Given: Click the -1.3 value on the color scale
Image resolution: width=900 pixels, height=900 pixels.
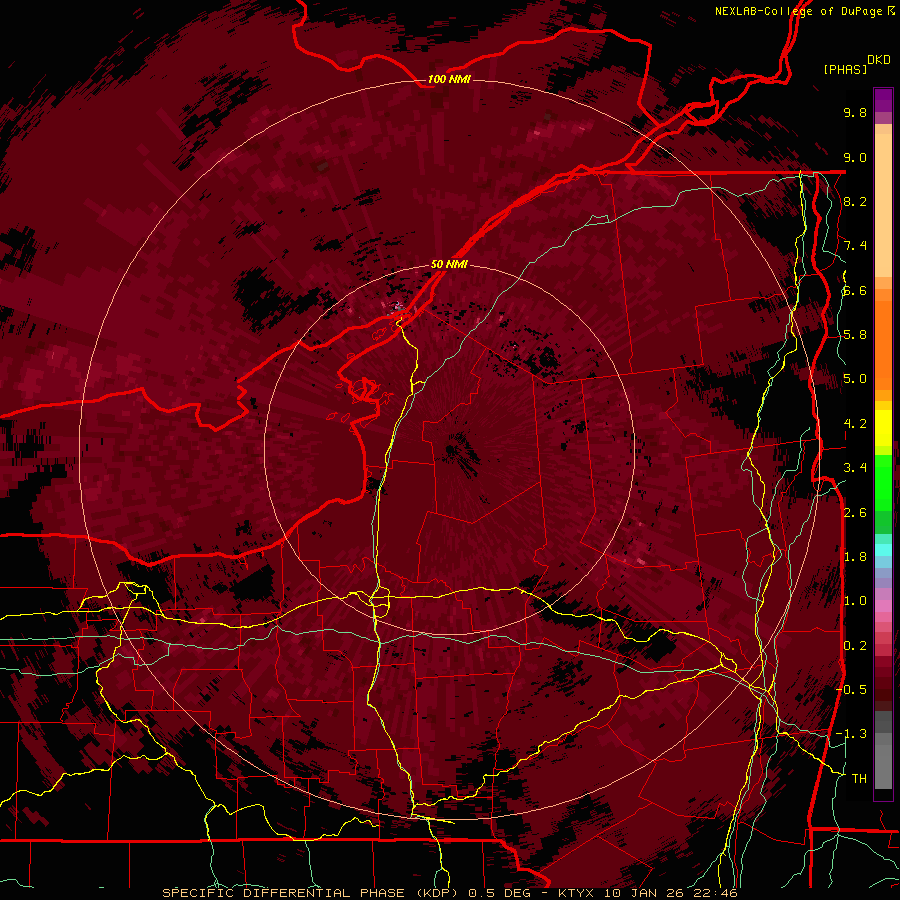Looking at the screenshot, I should 851,734.
